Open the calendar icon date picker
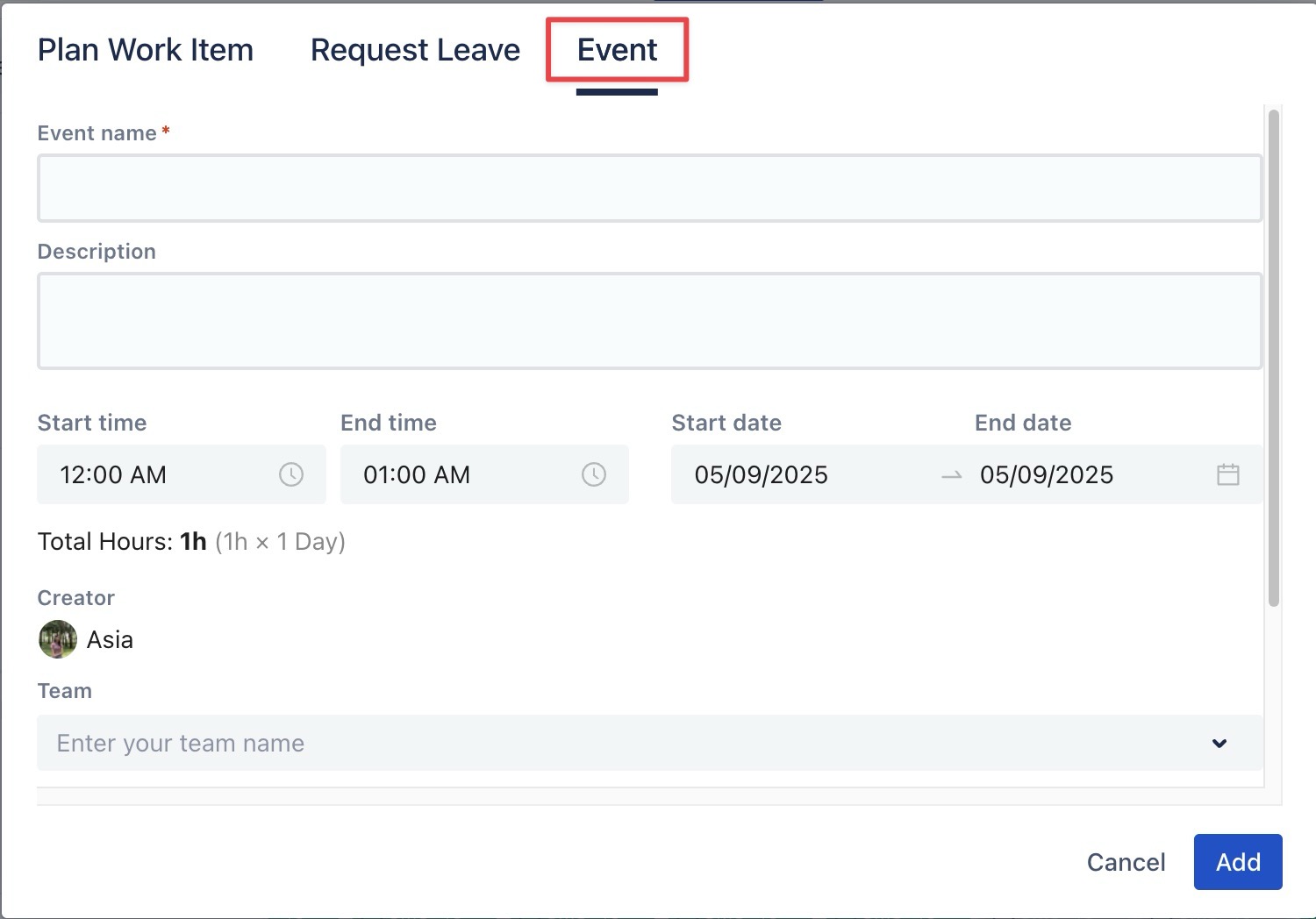This screenshot has width=1316, height=919. coord(1228,475)
